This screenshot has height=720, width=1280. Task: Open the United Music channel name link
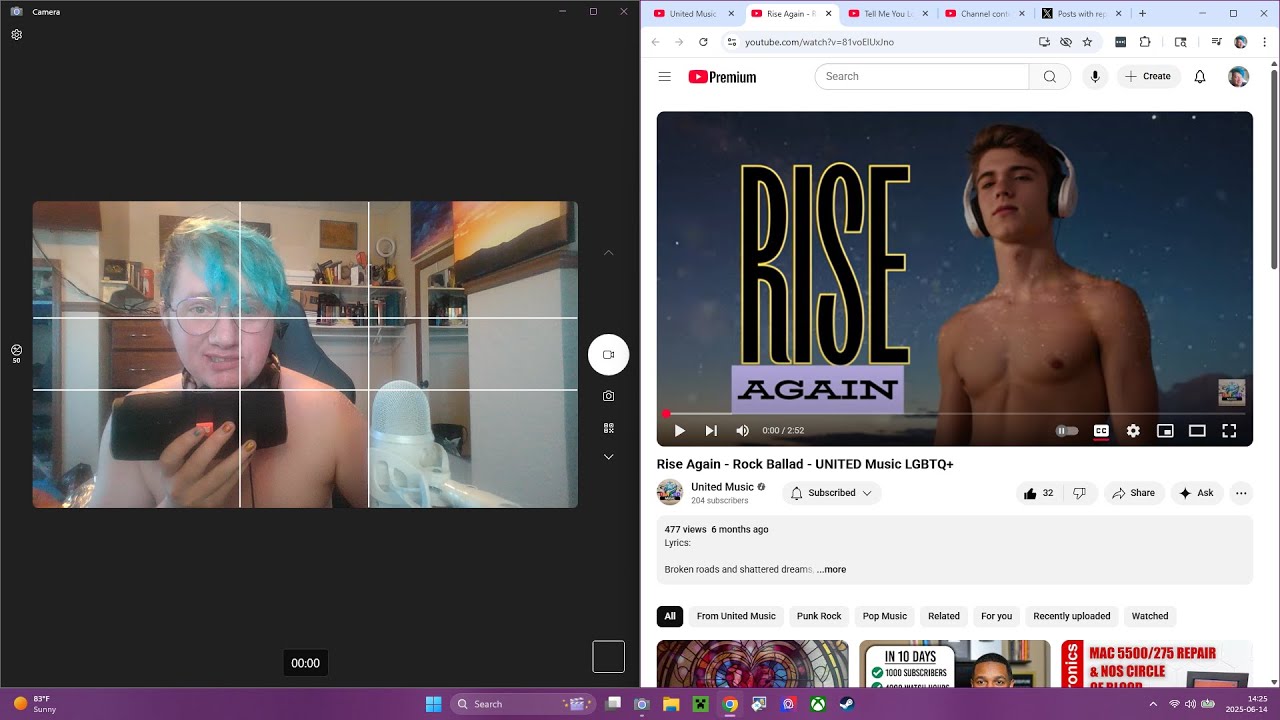click(722, 487)
